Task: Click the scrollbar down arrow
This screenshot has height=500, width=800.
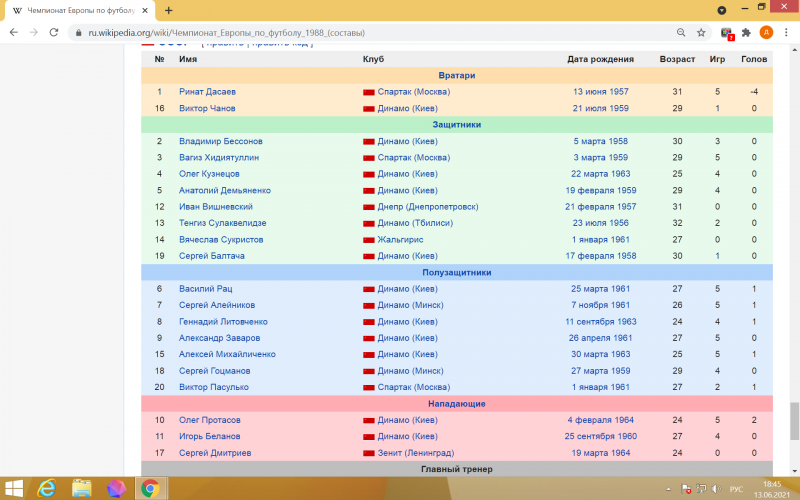Action: [x=794, y=471]
